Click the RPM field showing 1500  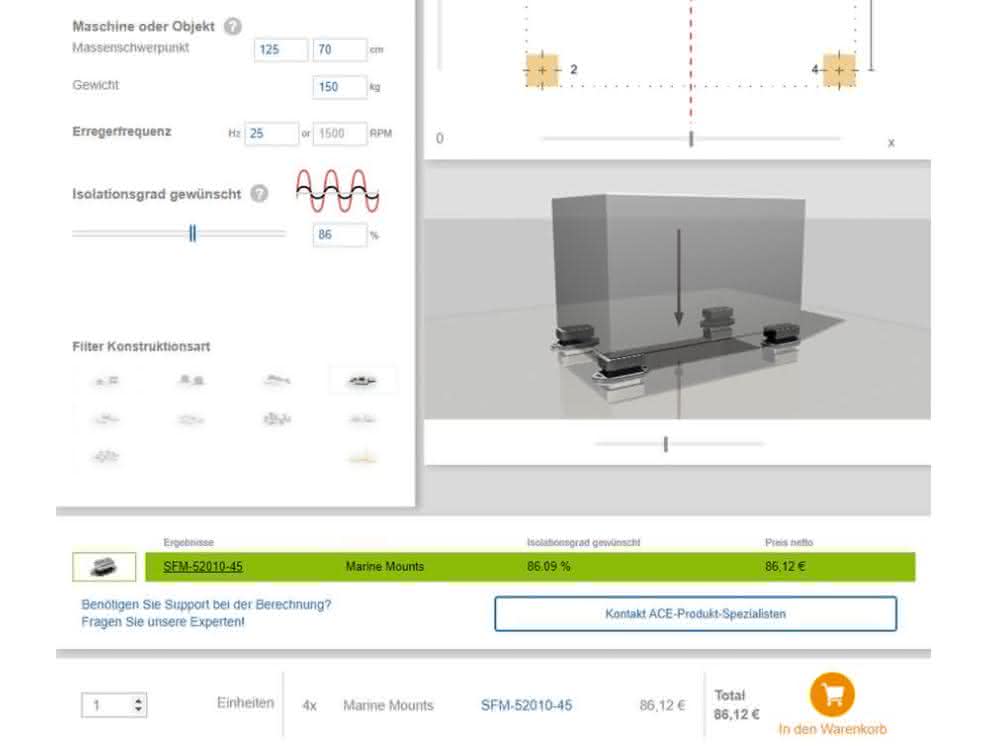point(339,133)
